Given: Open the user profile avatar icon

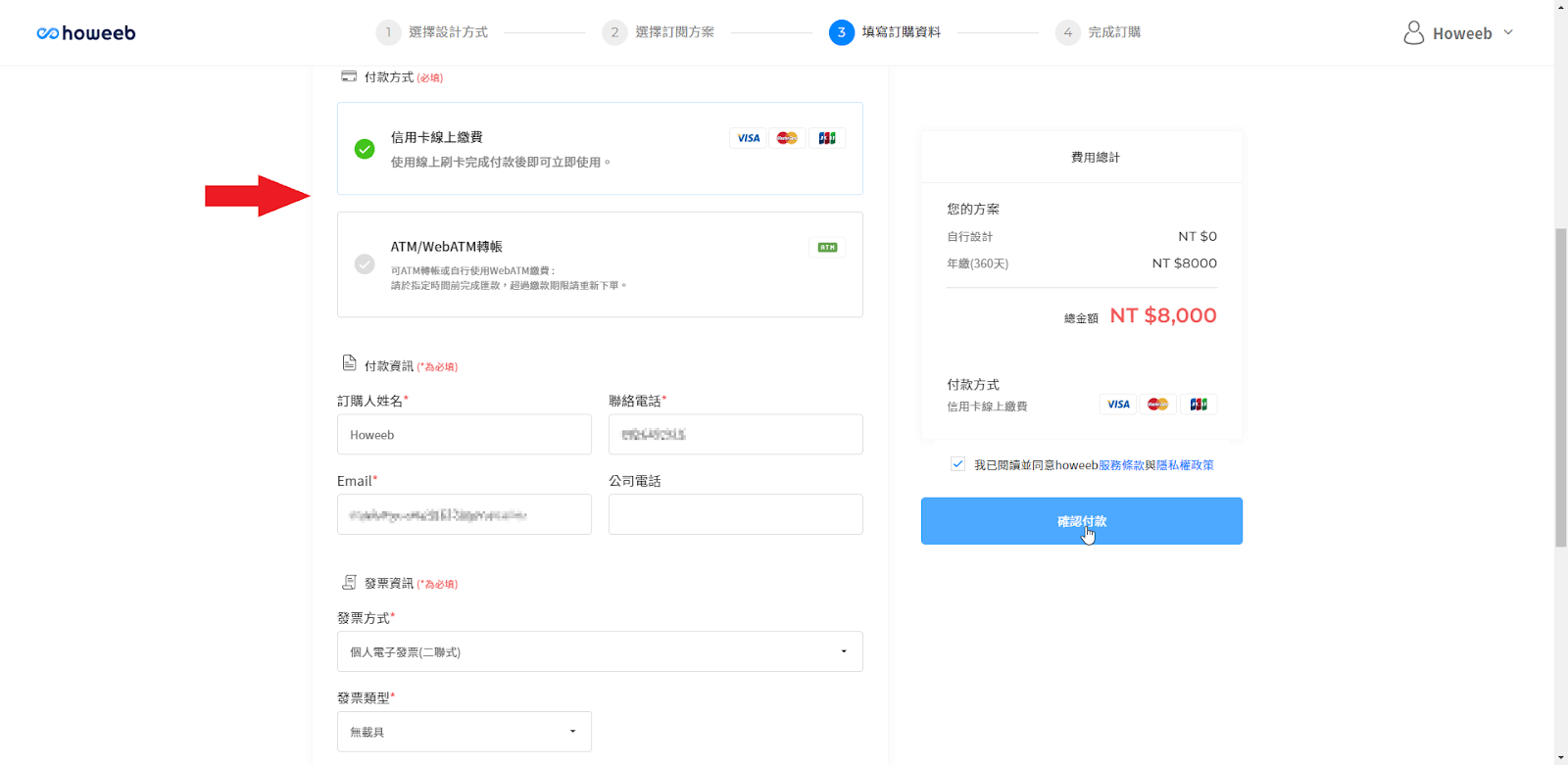Looking at the screenshot, I should tap(1413, 33).
